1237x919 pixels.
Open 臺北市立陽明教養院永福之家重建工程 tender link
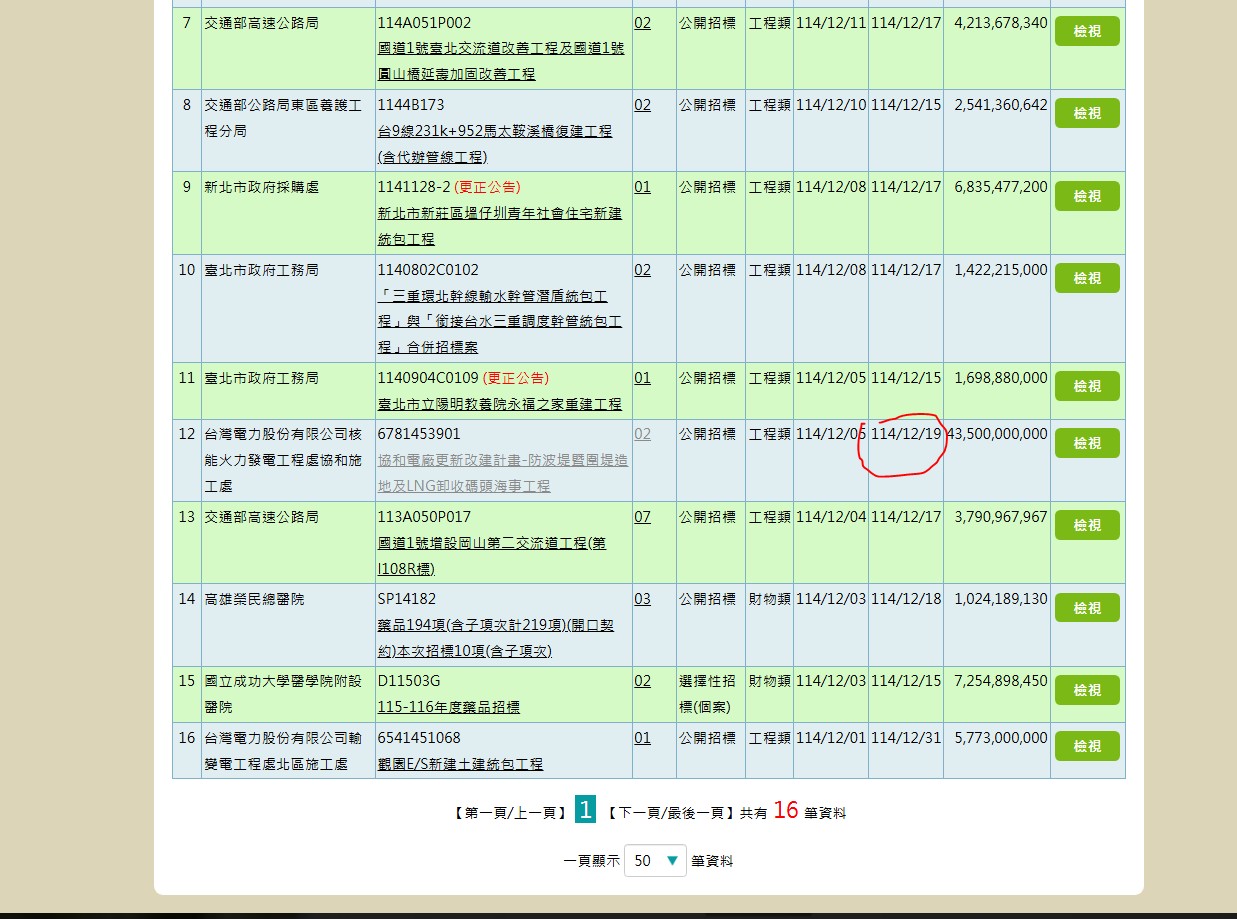point(499,404)
